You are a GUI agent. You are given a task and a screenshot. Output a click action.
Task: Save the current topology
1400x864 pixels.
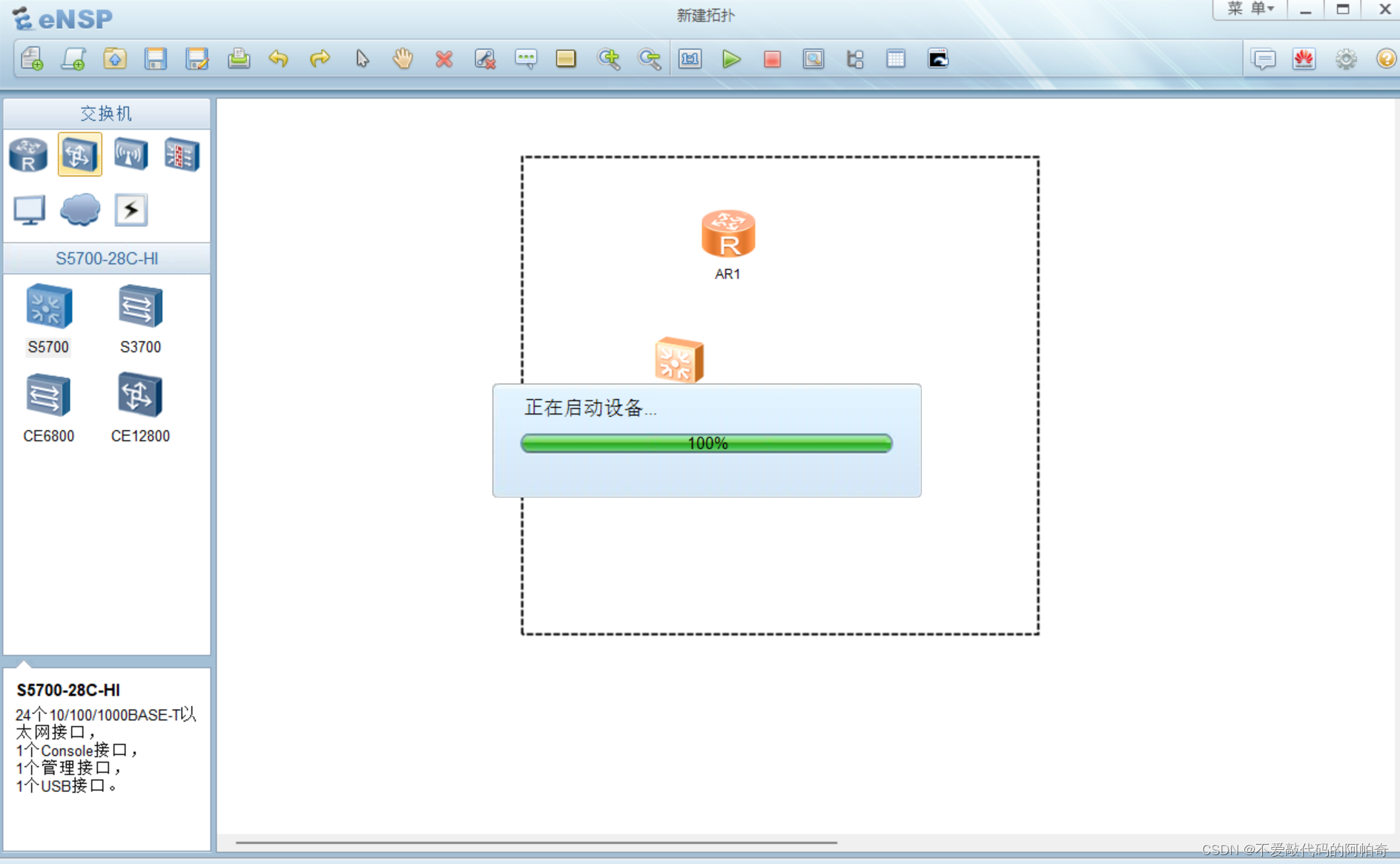(x=156, y=59)
